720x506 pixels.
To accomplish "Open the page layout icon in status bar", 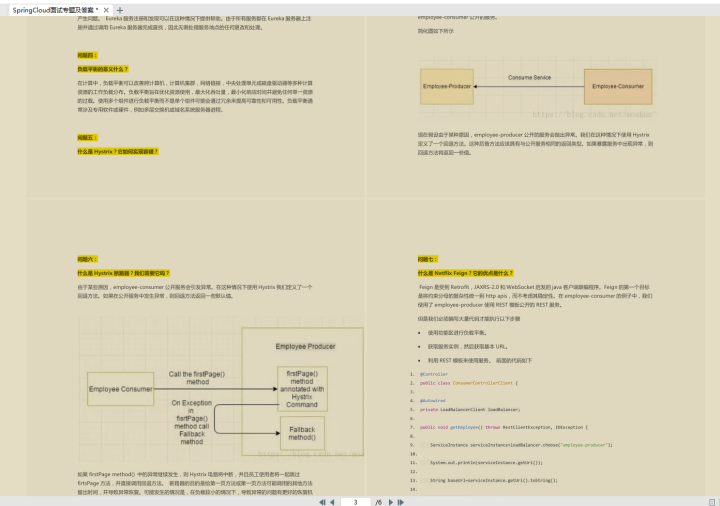I will [712, 502].
